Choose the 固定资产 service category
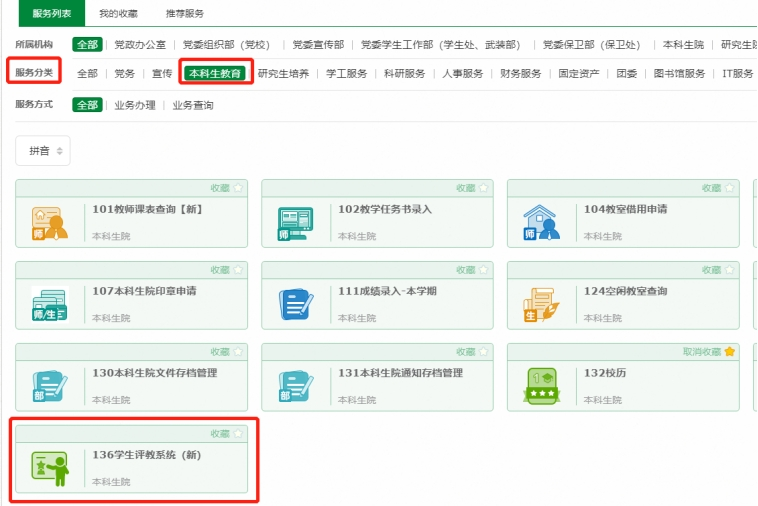Viewport: 758px width, 506px height. pos(579,73)
